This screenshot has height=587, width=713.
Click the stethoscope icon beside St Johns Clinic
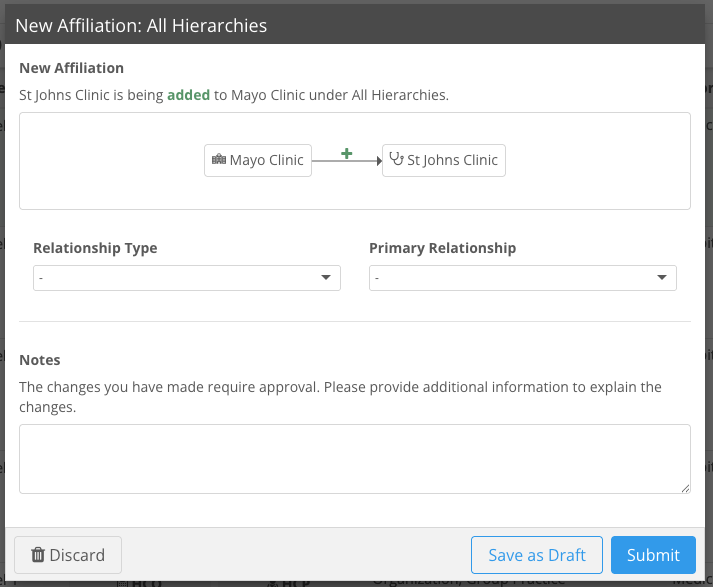[396, 159]
